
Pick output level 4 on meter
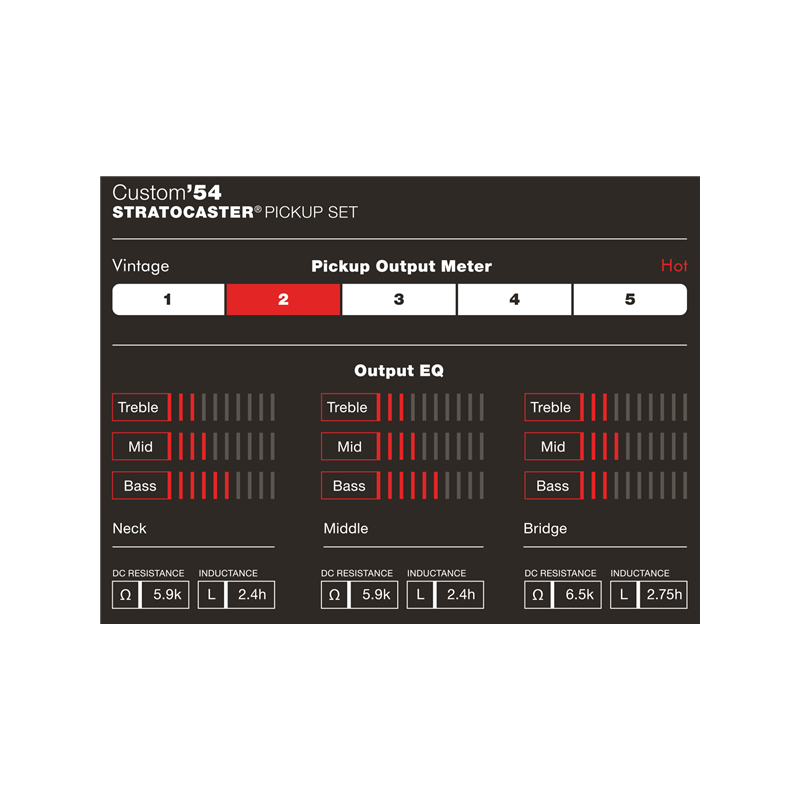(x=514, y=300)
